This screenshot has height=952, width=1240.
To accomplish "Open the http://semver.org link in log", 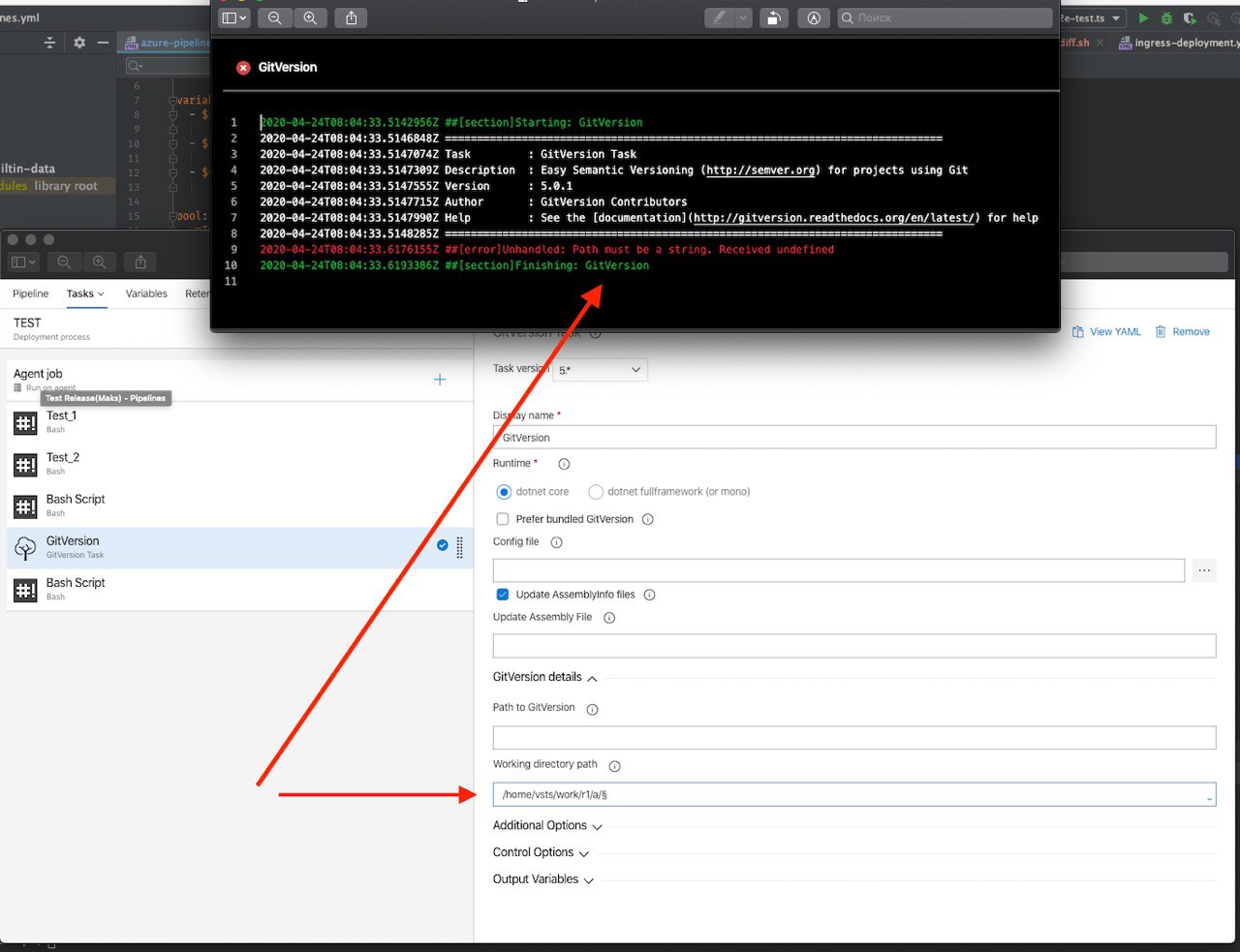I will pos(760,170).
